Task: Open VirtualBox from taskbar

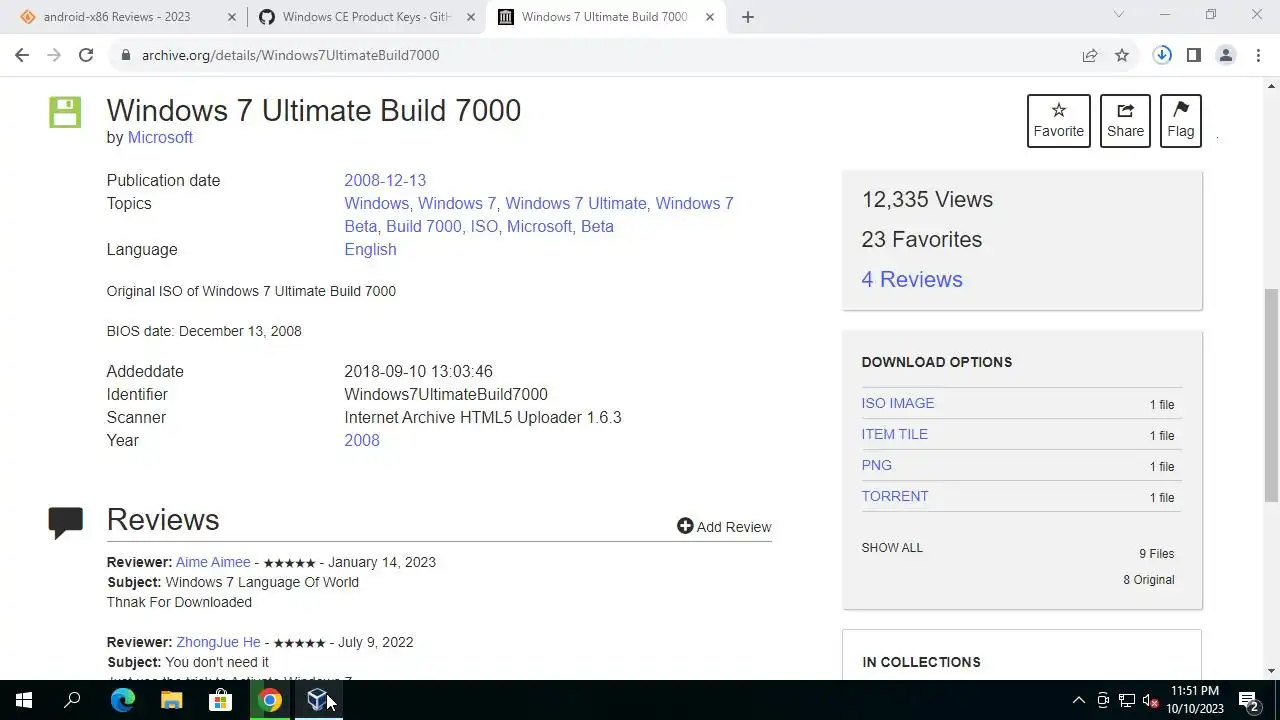Action: tap(318, 700)
